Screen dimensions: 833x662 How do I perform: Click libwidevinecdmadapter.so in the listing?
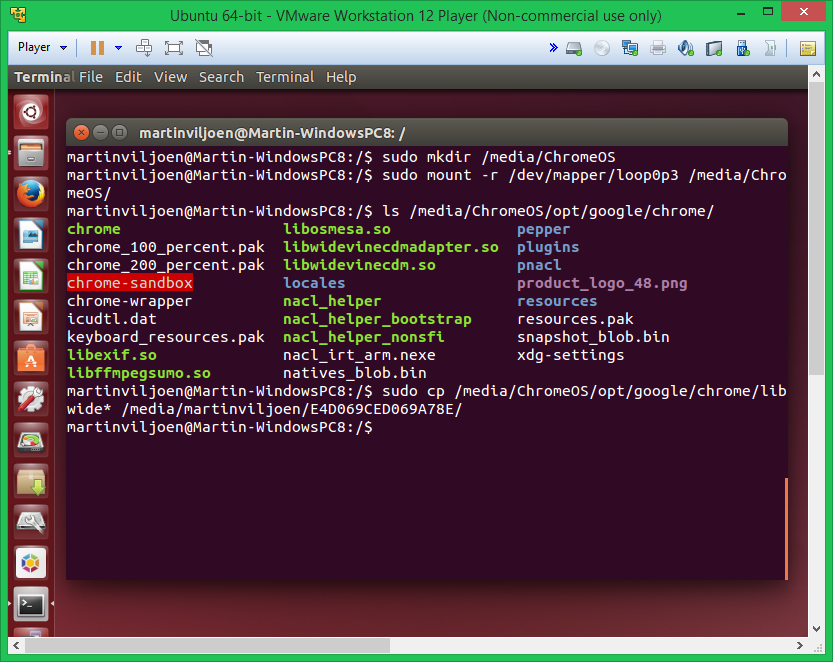tap(391, 247)
